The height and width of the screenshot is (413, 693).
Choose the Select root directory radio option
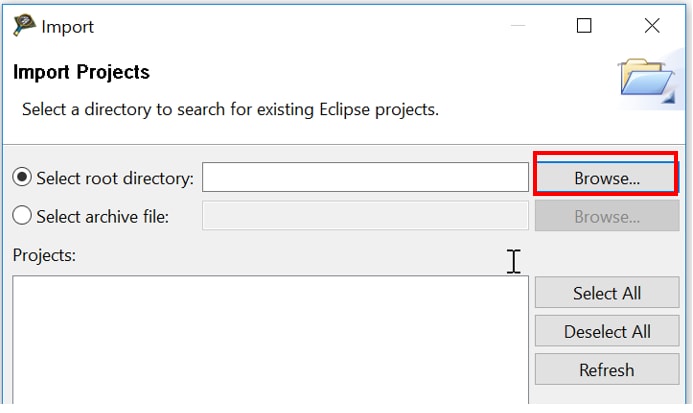(x=22, y=178)
